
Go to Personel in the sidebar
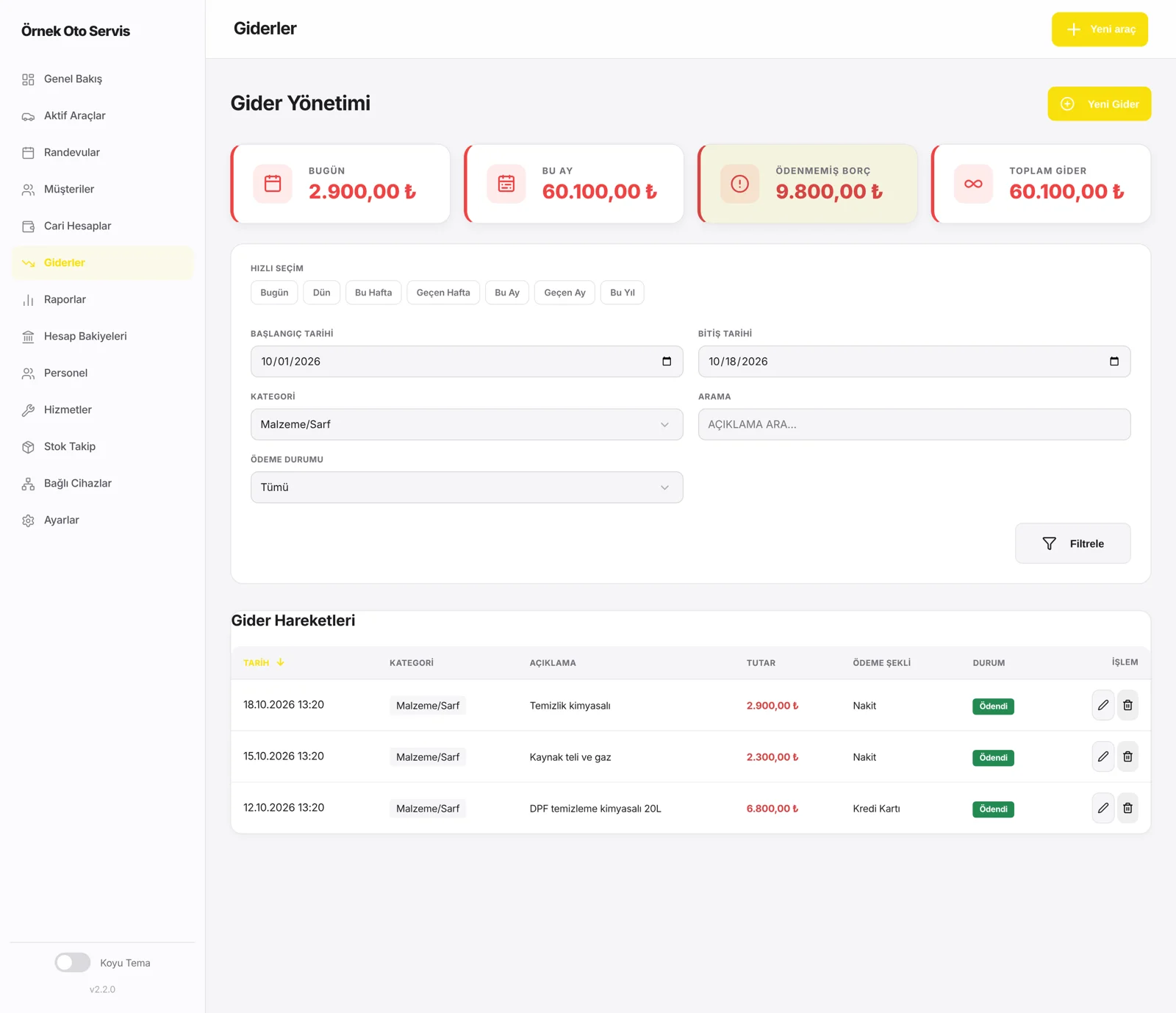point(102,373)
